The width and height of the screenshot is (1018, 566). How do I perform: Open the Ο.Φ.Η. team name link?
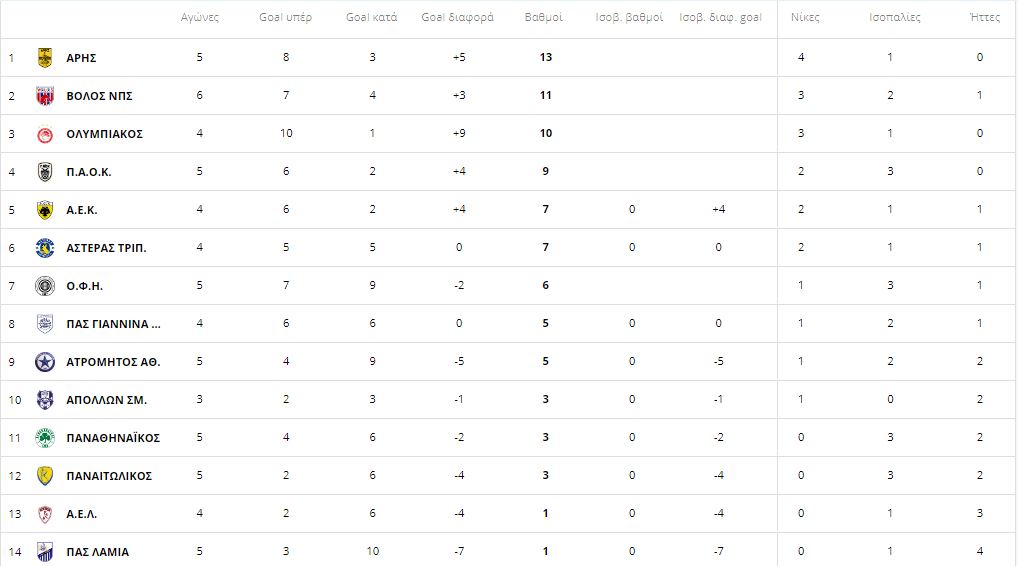[84, 286]
